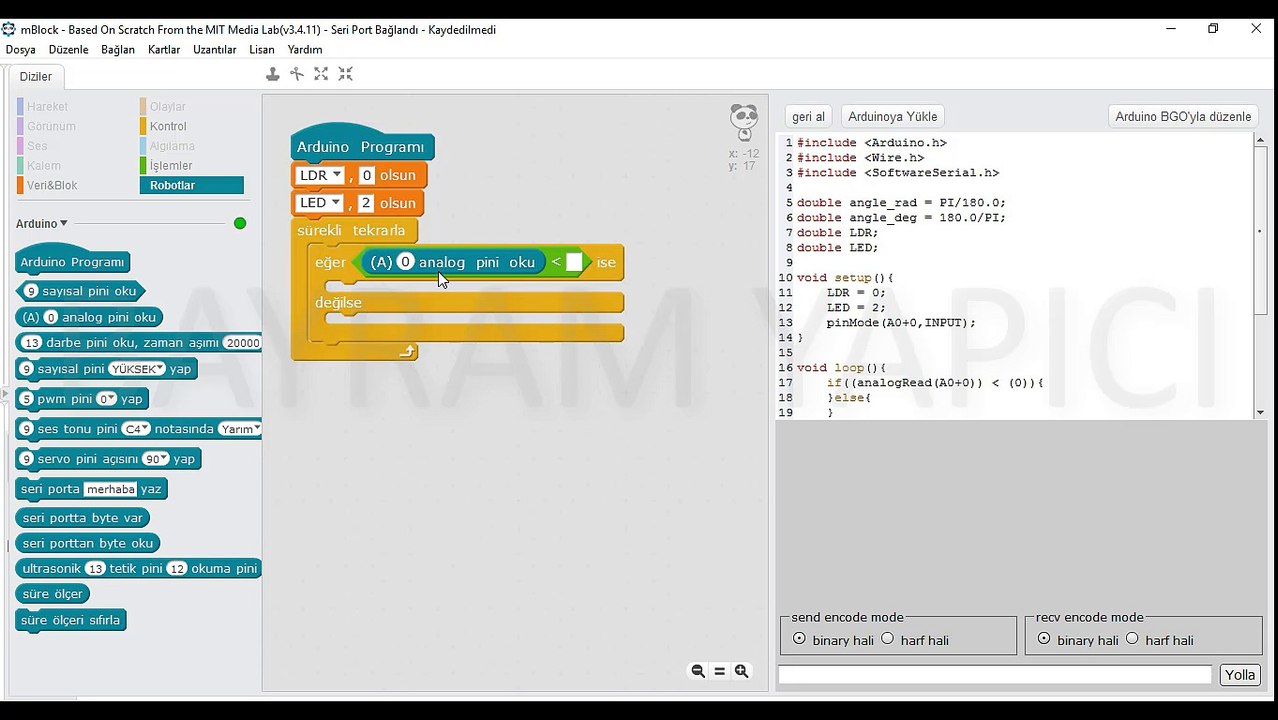Click the süre ölçeri sıfırla block
Screen dimensions: 1278x720
tap(71, 620)
